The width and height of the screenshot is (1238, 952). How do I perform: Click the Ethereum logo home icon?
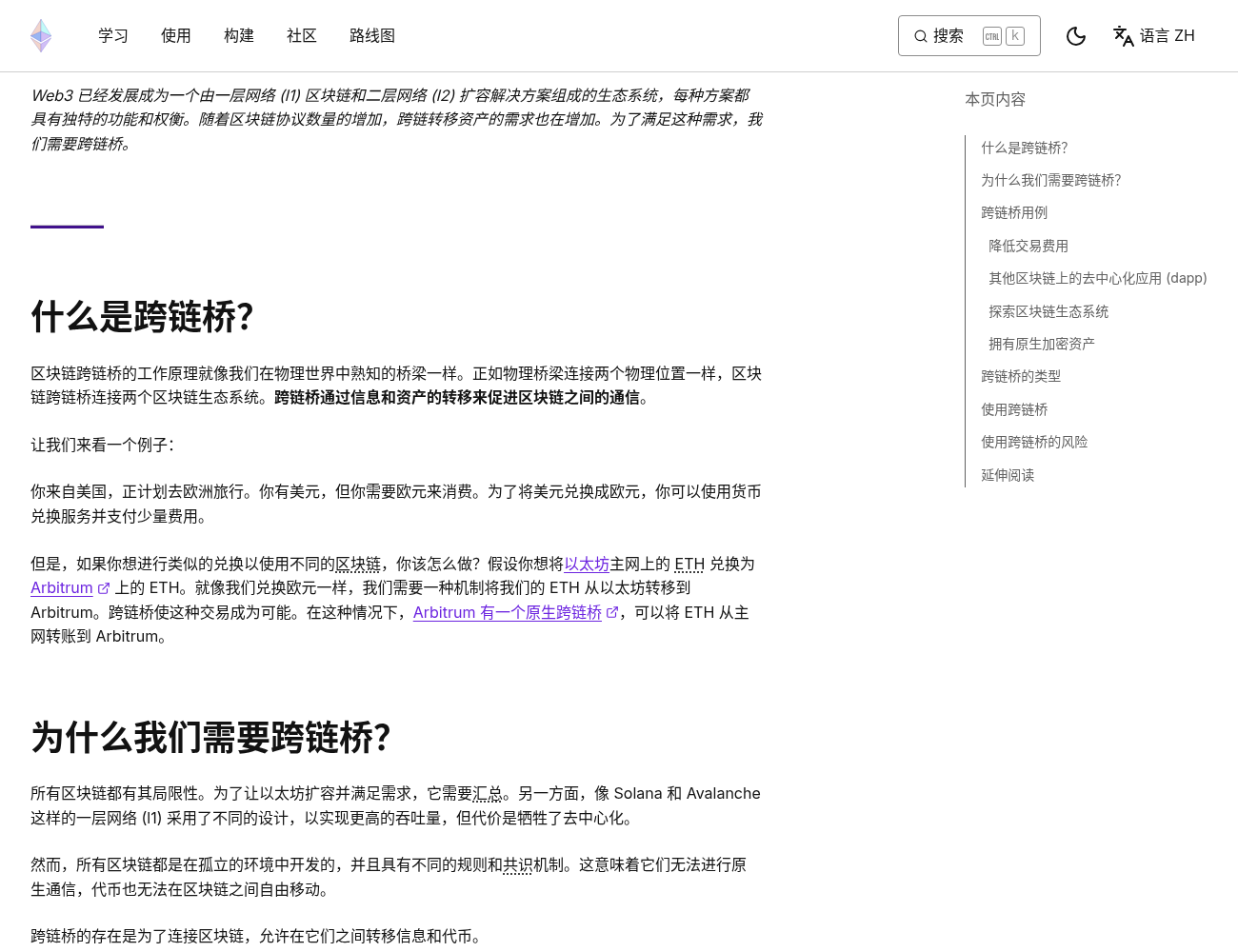coord(41,35)
